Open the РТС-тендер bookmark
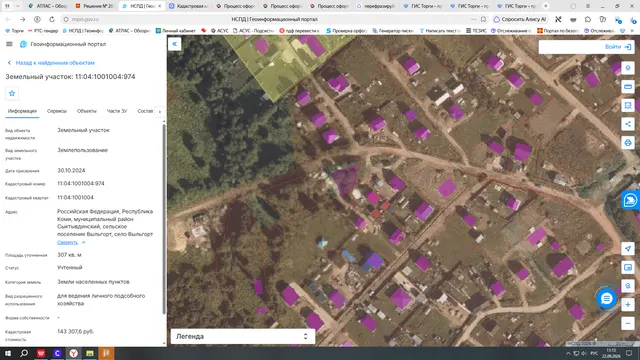The image size is (640, 360). click(x=43, y=31)
